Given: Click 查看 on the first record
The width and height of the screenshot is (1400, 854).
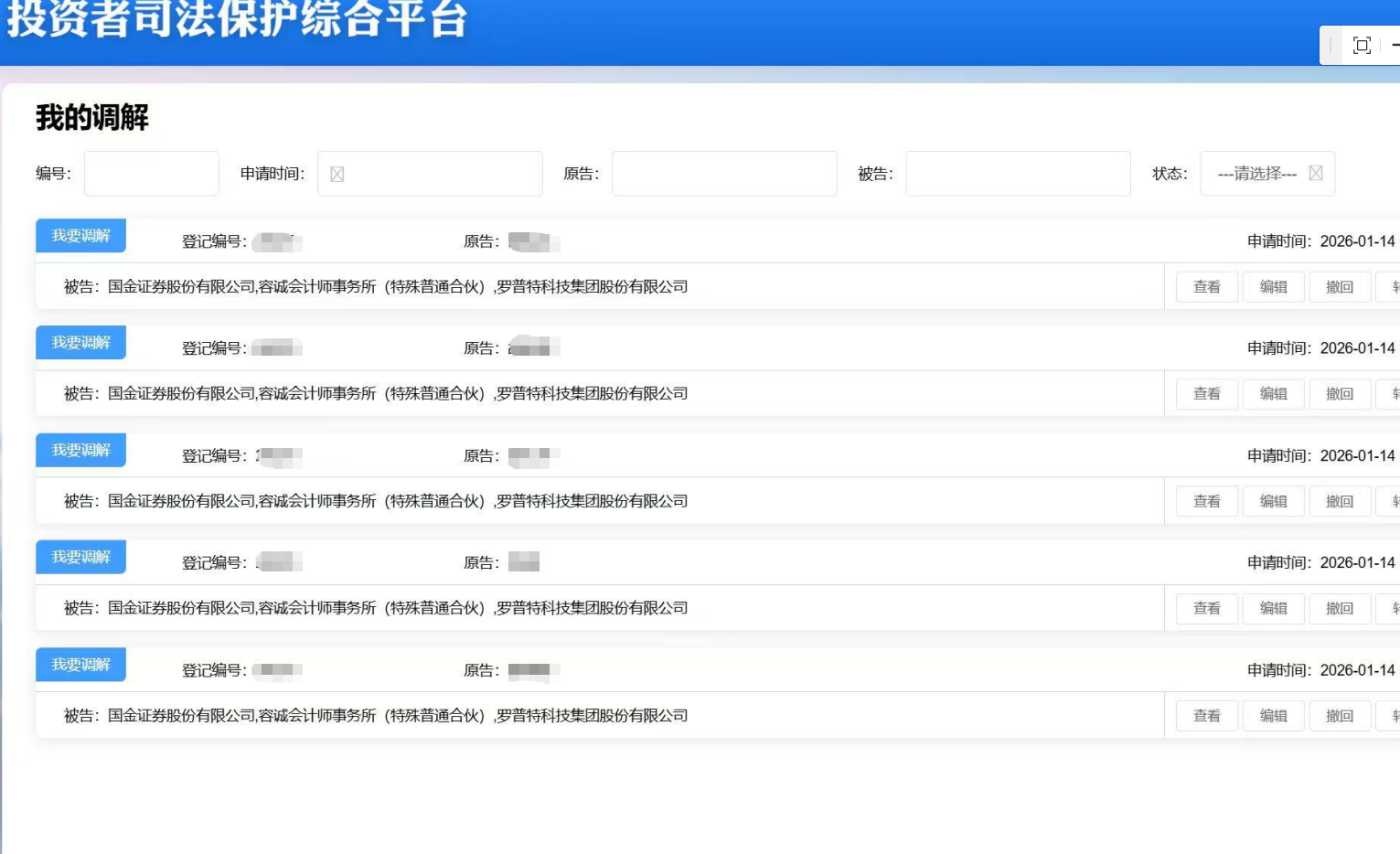Looking at the screenshot, I should [1206, 286].
